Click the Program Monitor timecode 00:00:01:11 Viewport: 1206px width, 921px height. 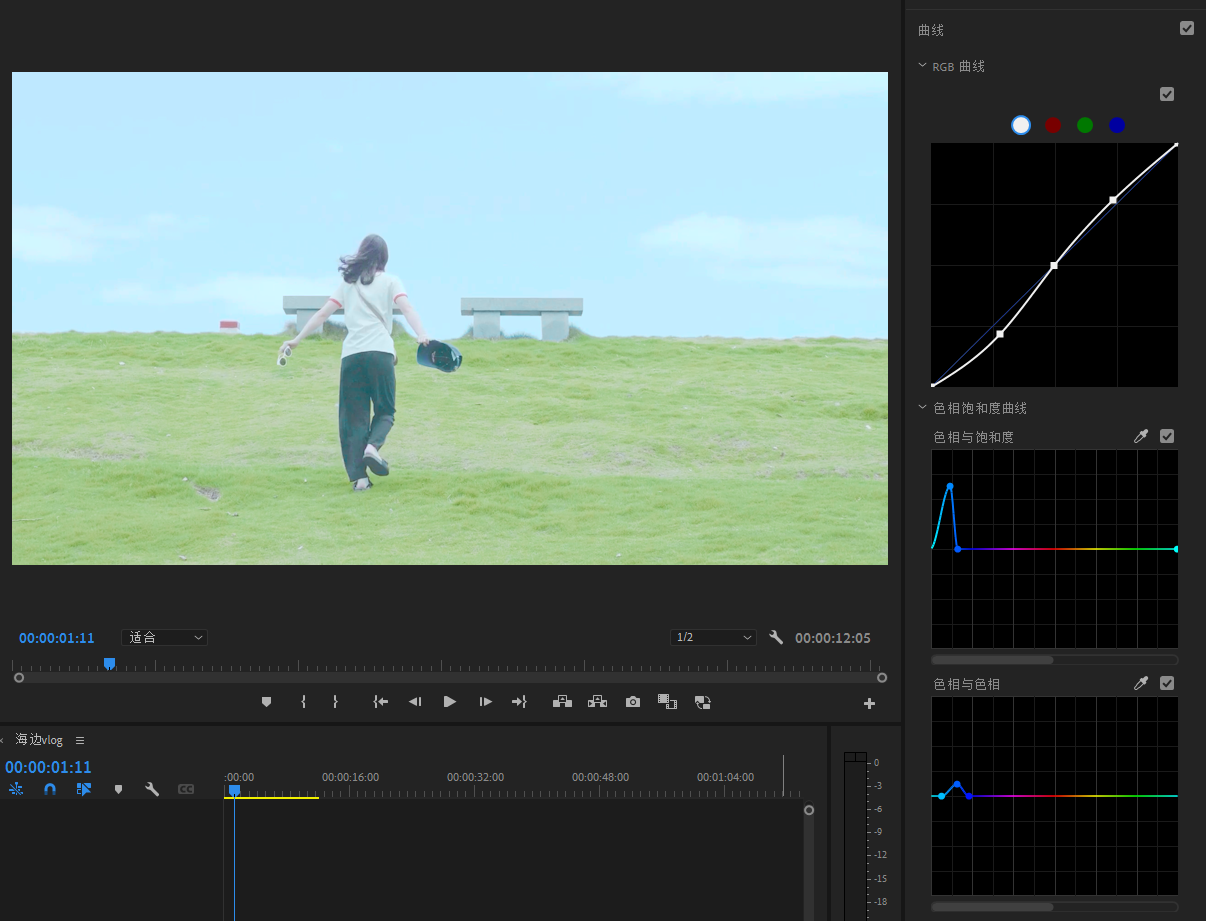[x=56, y=638]
